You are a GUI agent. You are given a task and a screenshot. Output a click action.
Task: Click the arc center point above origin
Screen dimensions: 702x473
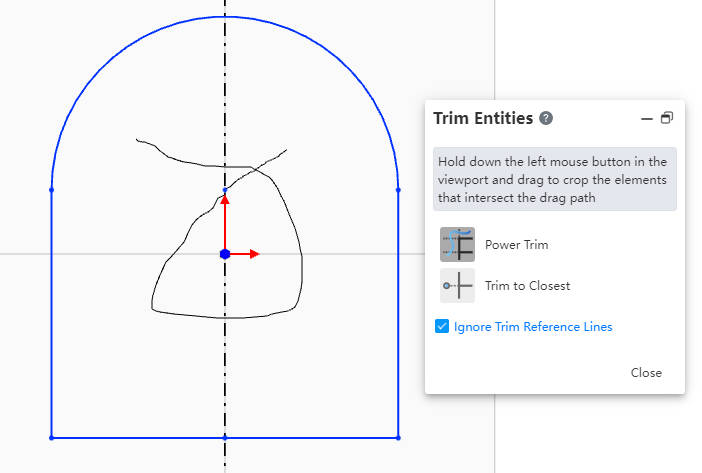coord(225,190)
